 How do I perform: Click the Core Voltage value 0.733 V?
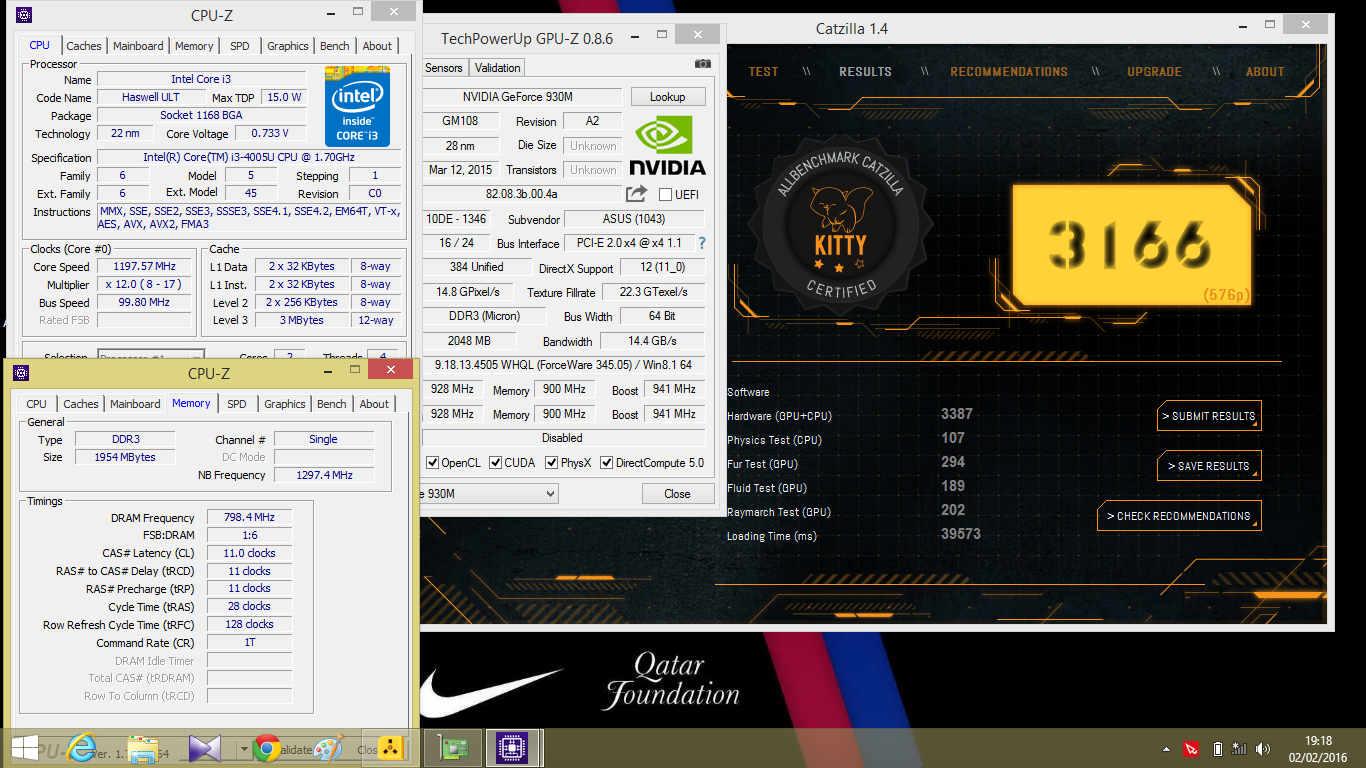pos(270,134)
